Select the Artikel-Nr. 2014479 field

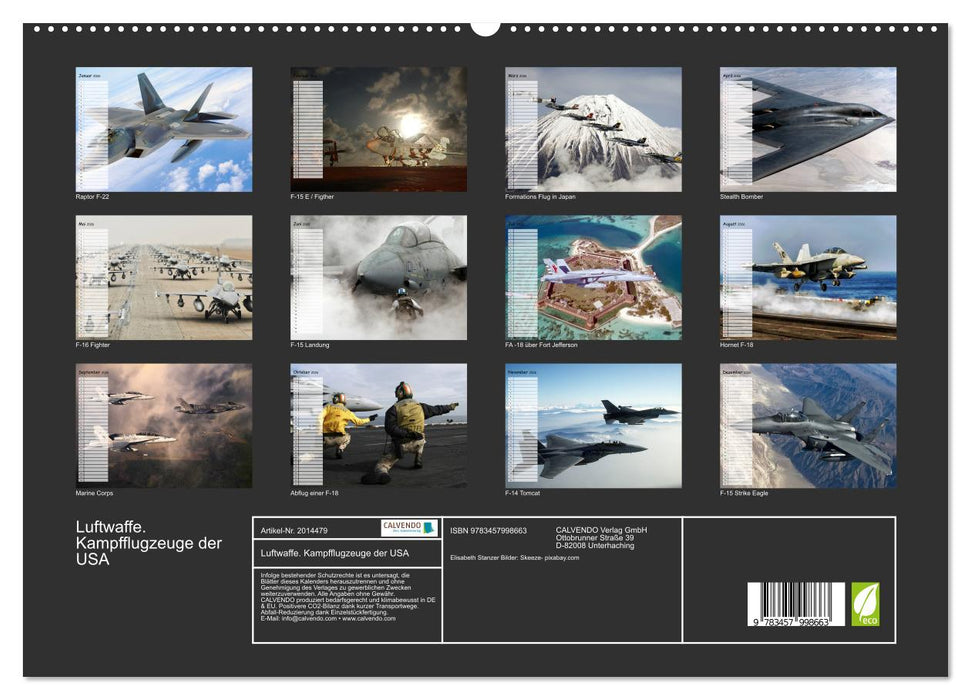pos(296,530)
